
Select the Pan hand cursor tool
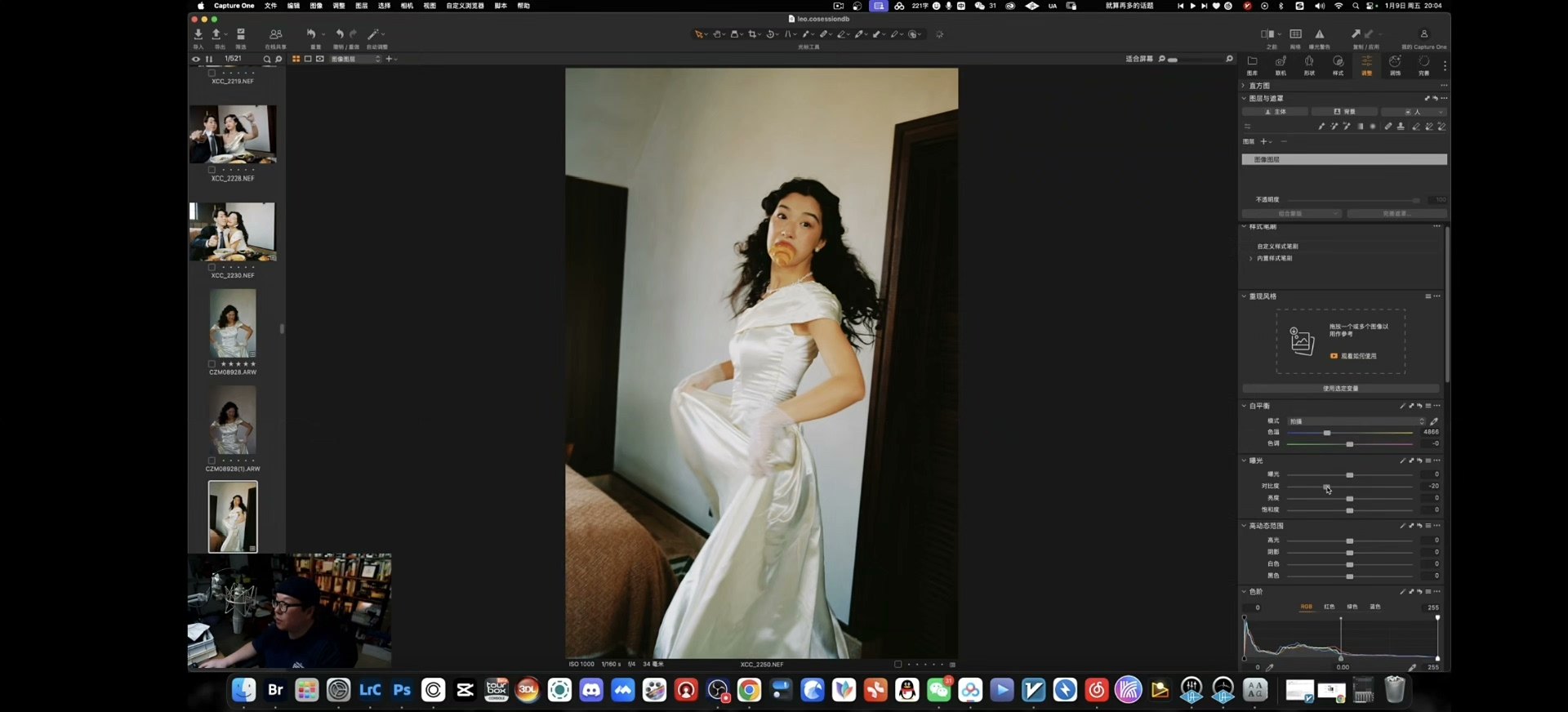[x=717, y=34]
